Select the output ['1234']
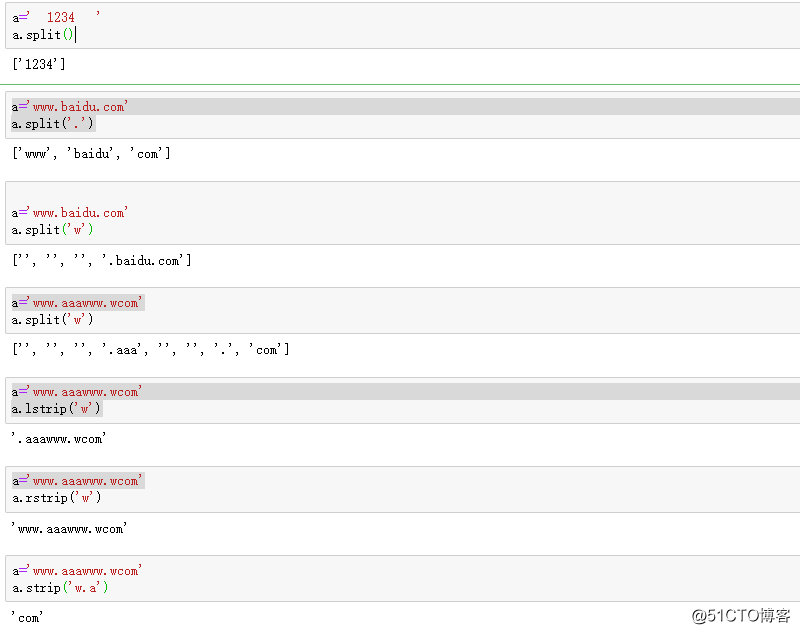 [39, 64]
